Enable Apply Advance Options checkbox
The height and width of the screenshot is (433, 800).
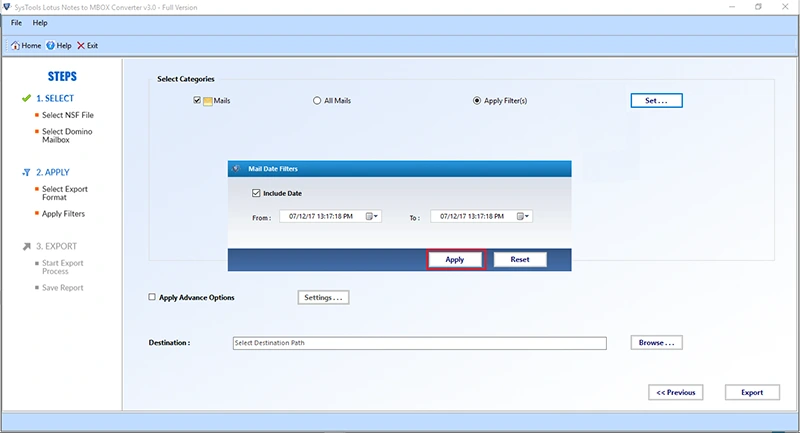(152, 296)
